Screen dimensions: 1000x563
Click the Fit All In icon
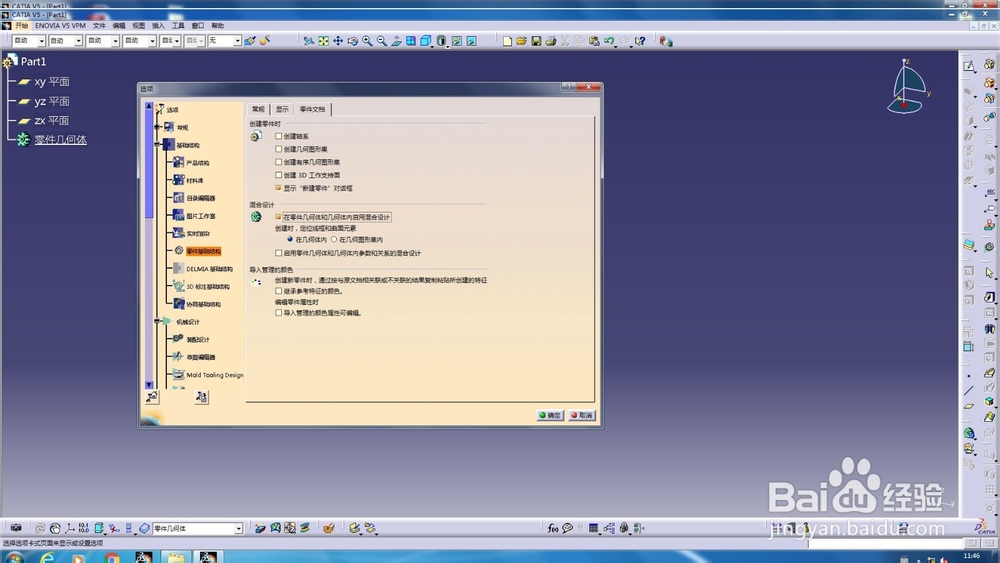(323, 41)
